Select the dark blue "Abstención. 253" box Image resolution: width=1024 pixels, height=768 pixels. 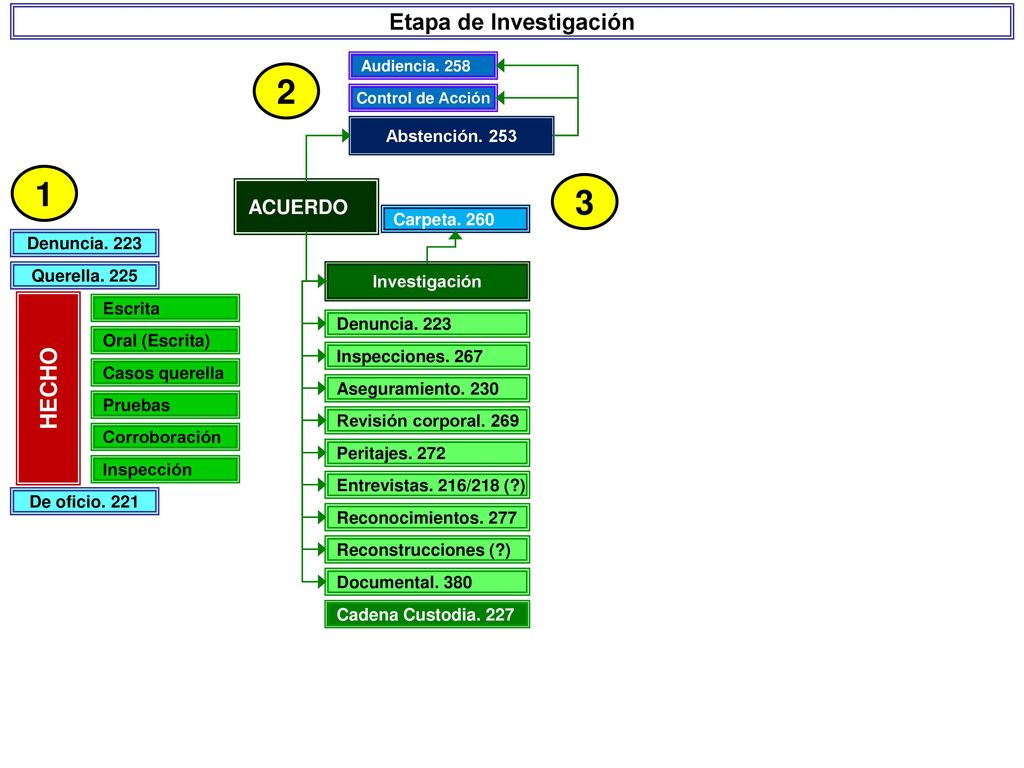(451, 136)
